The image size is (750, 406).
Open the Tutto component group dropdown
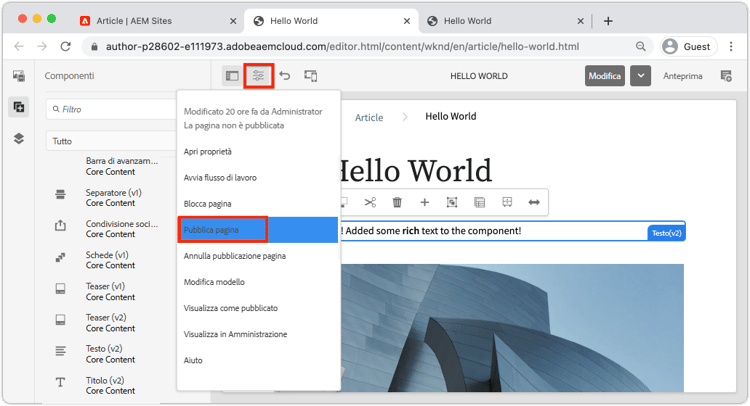(111, 141)
